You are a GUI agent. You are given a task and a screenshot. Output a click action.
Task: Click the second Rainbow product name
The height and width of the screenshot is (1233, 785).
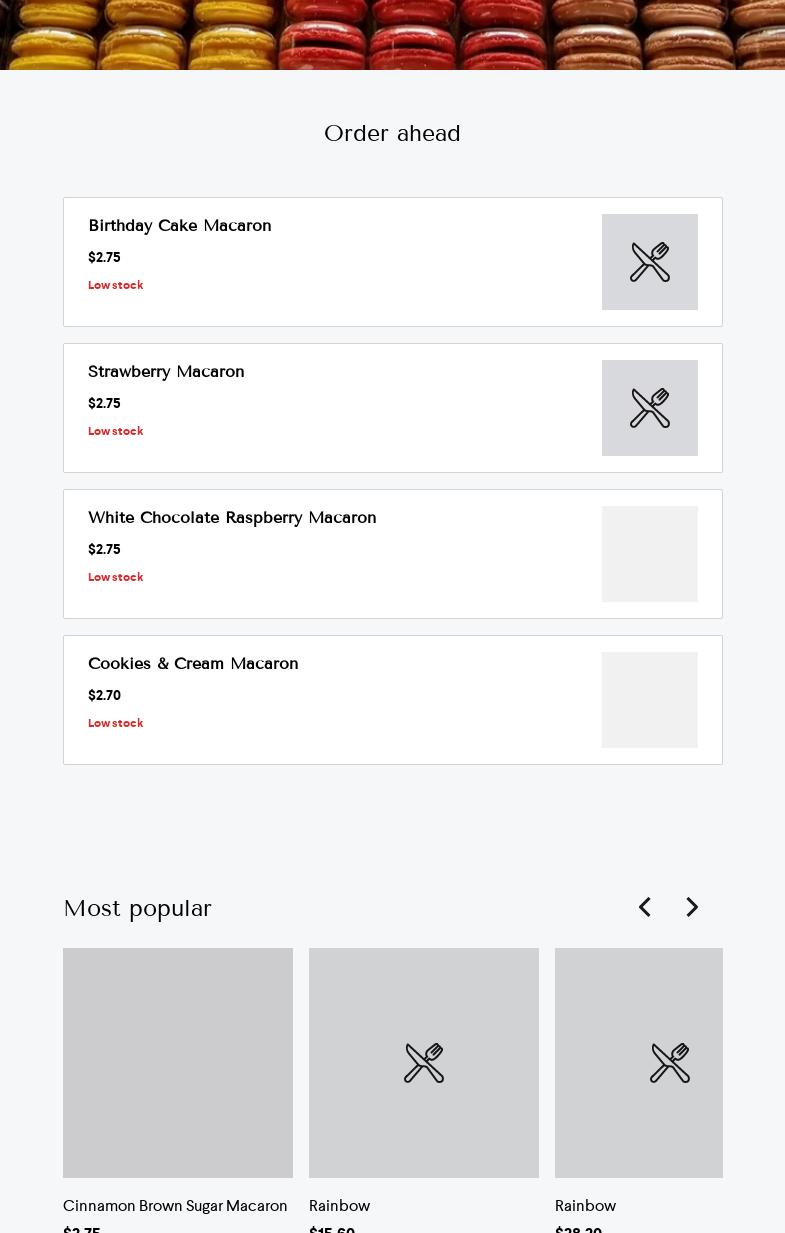click(x=586, y=1206)
